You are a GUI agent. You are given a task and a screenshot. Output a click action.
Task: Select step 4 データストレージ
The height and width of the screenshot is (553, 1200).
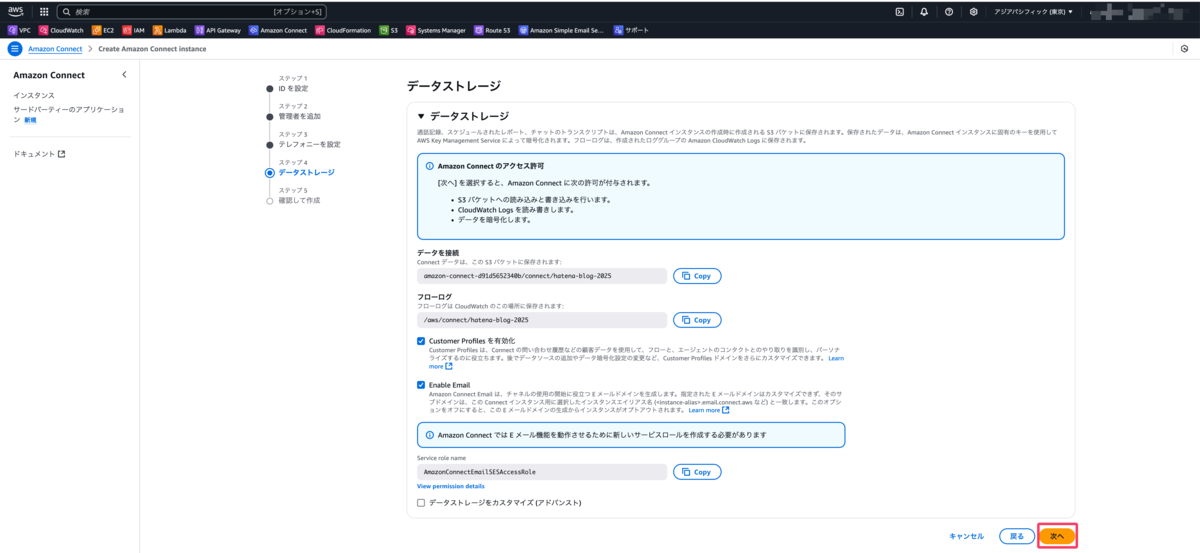(x=306, y=172)
